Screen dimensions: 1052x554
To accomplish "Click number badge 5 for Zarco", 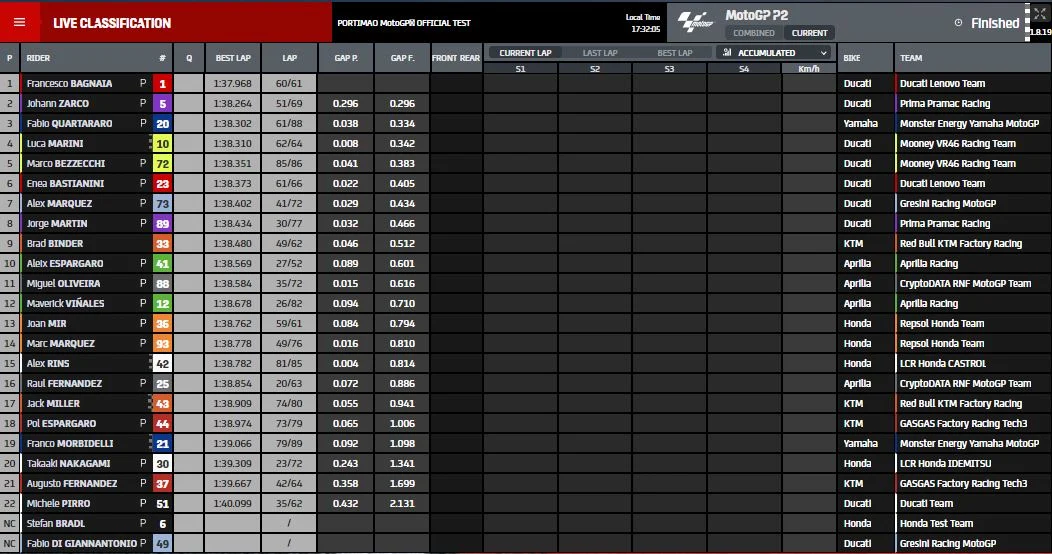I will pos(162,104).
